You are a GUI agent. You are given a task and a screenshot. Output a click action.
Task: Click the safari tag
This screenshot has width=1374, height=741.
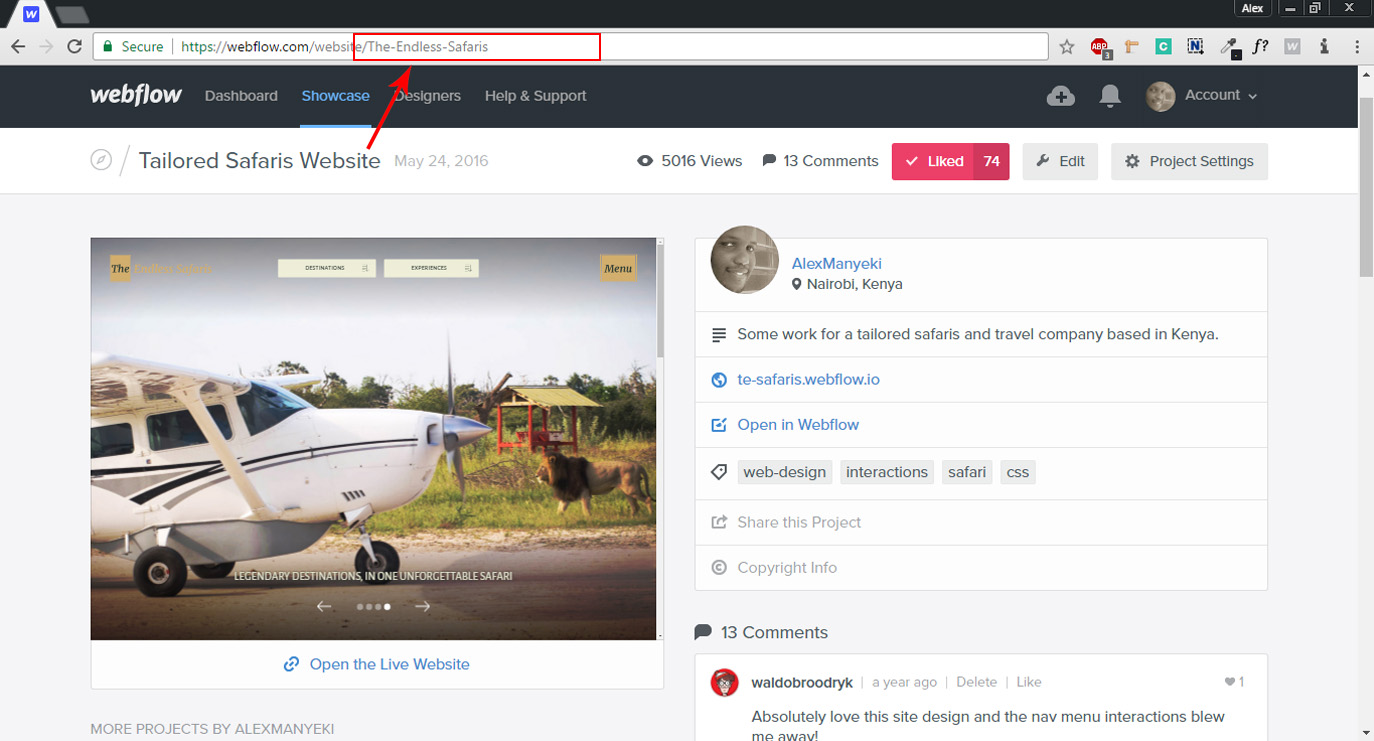966,472
